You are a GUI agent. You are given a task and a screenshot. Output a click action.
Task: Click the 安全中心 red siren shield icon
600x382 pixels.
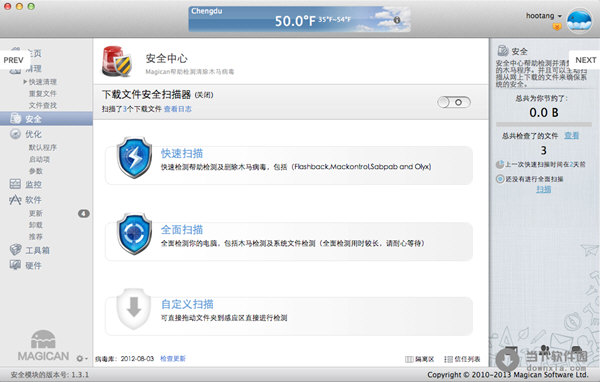coord(117,61)
